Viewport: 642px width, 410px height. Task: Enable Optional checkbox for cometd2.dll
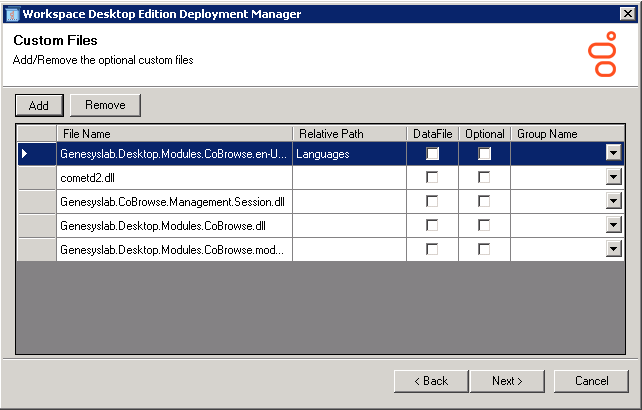click(x=484, y=177)
